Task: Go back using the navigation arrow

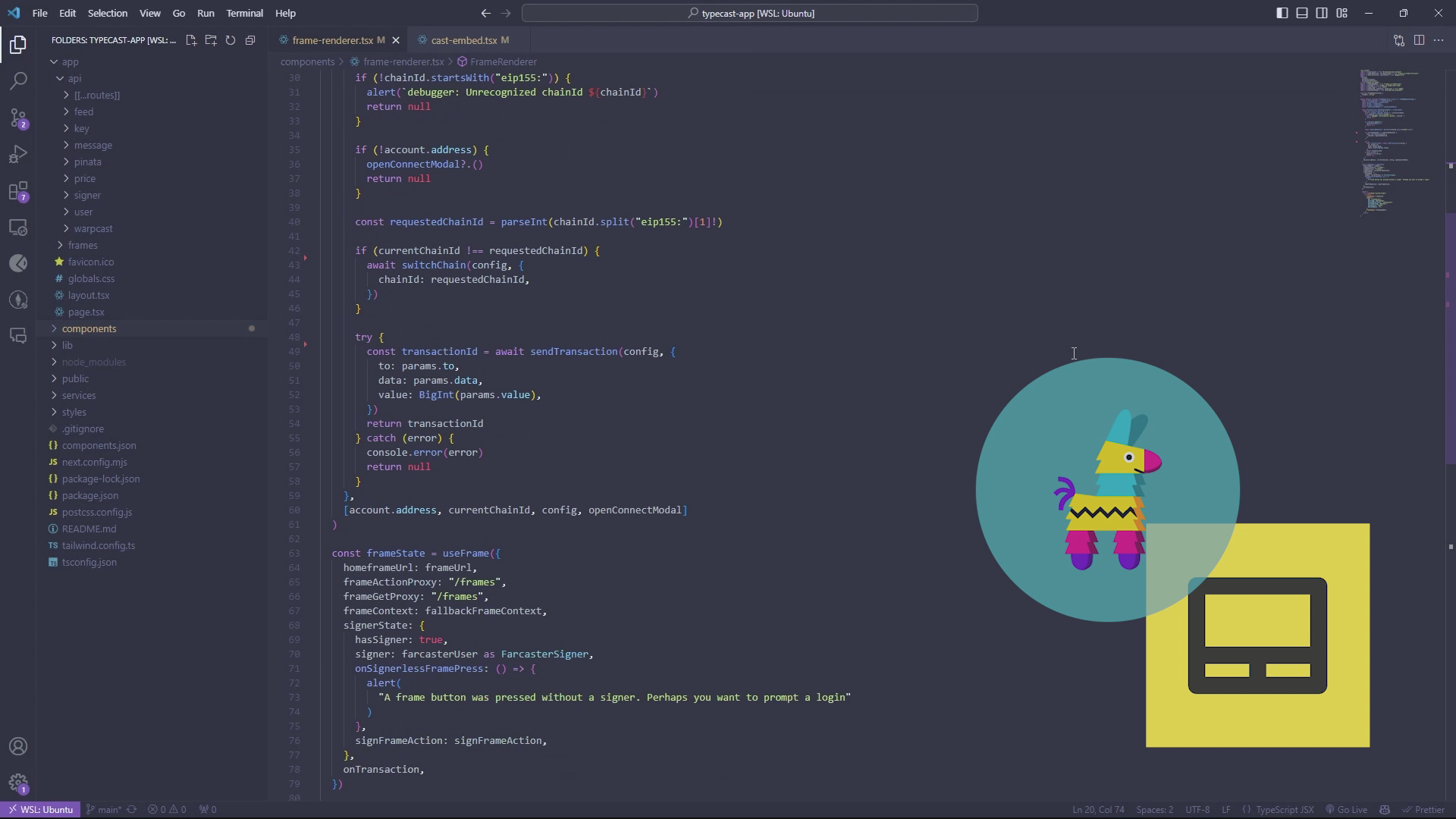Action: click(486, 13)
